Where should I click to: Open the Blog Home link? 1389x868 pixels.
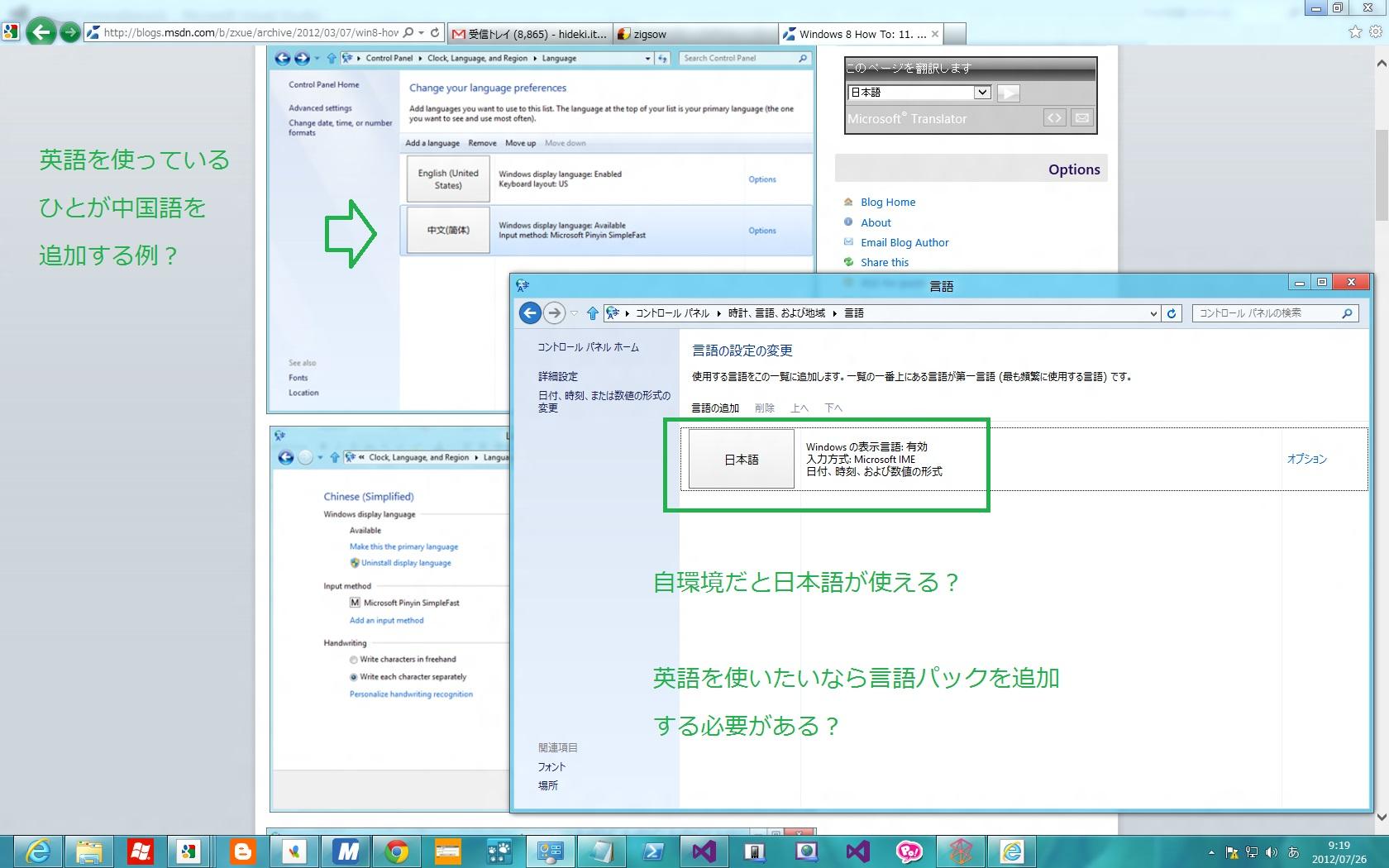(x=888, y=203)
